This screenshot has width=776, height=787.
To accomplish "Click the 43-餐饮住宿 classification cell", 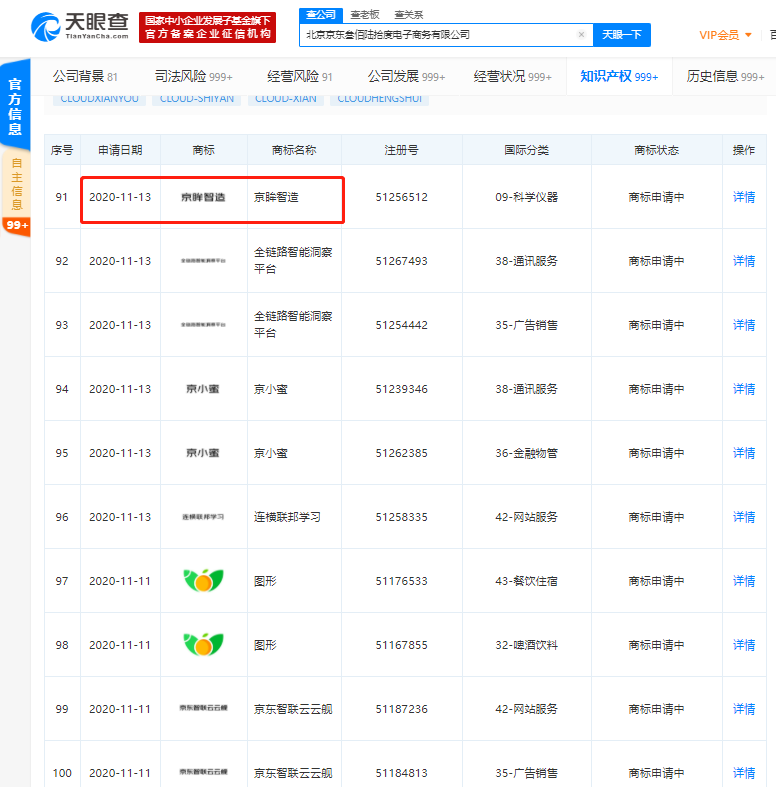I will [527, 581].
